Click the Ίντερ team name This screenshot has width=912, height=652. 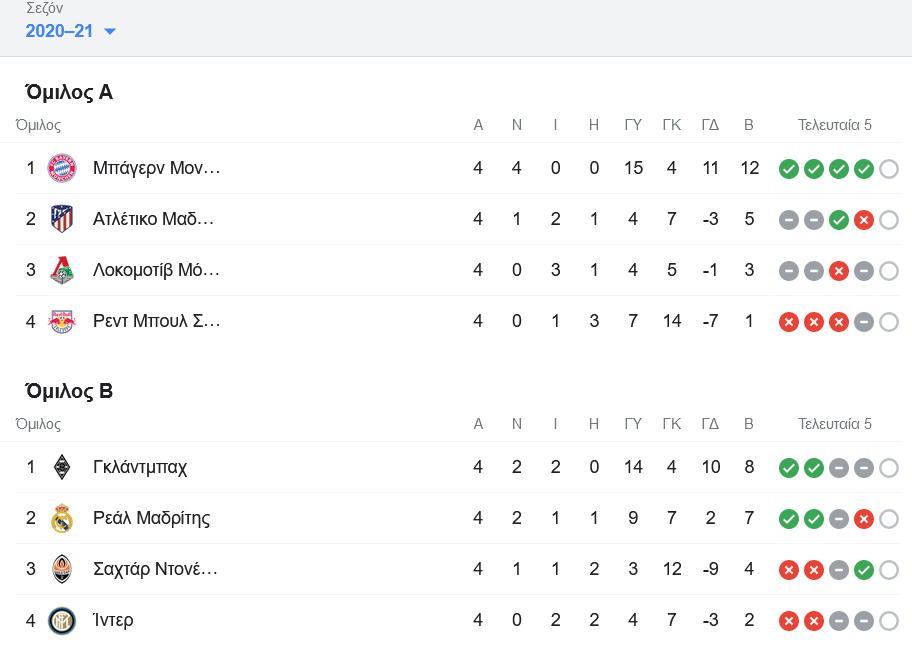point(113,620)
